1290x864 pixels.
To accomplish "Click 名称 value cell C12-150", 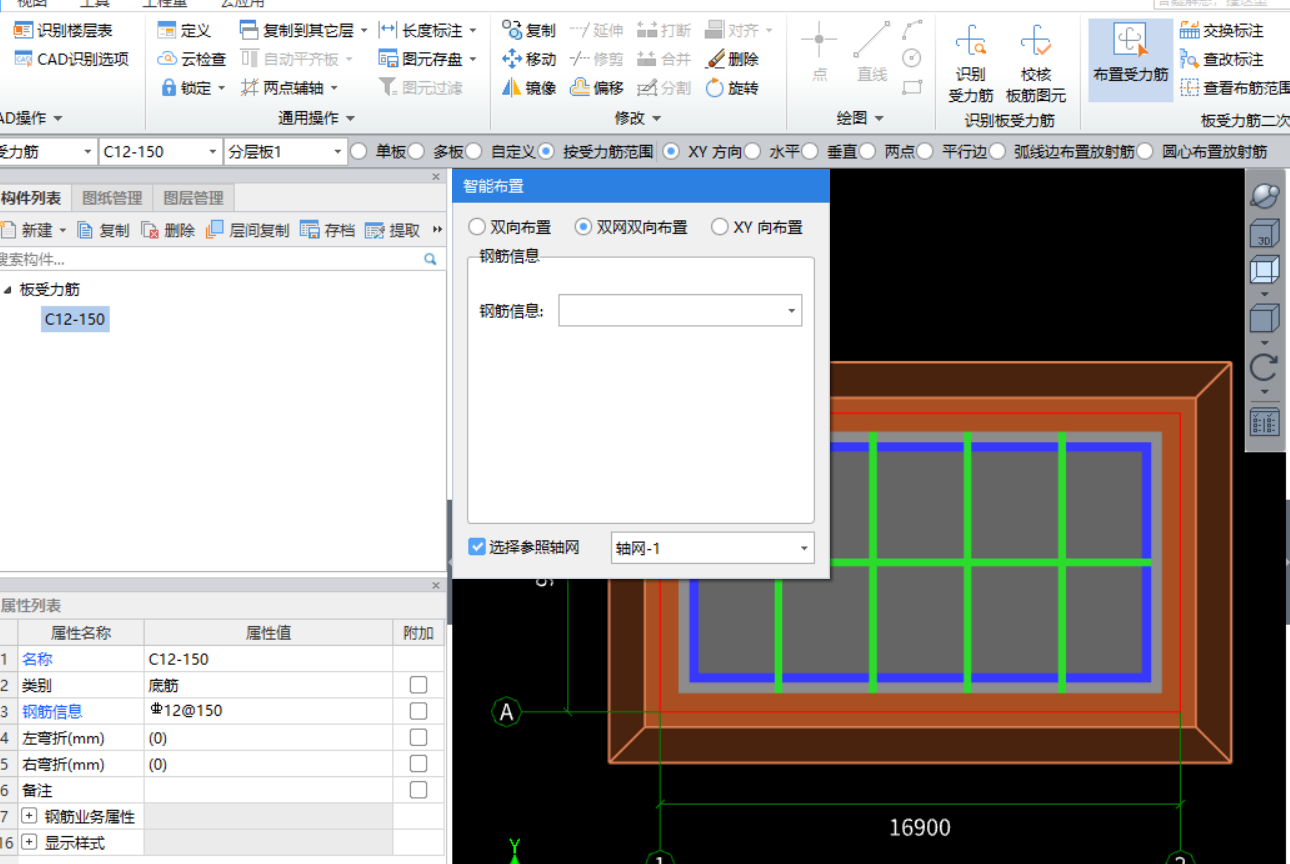I will 268,659.
